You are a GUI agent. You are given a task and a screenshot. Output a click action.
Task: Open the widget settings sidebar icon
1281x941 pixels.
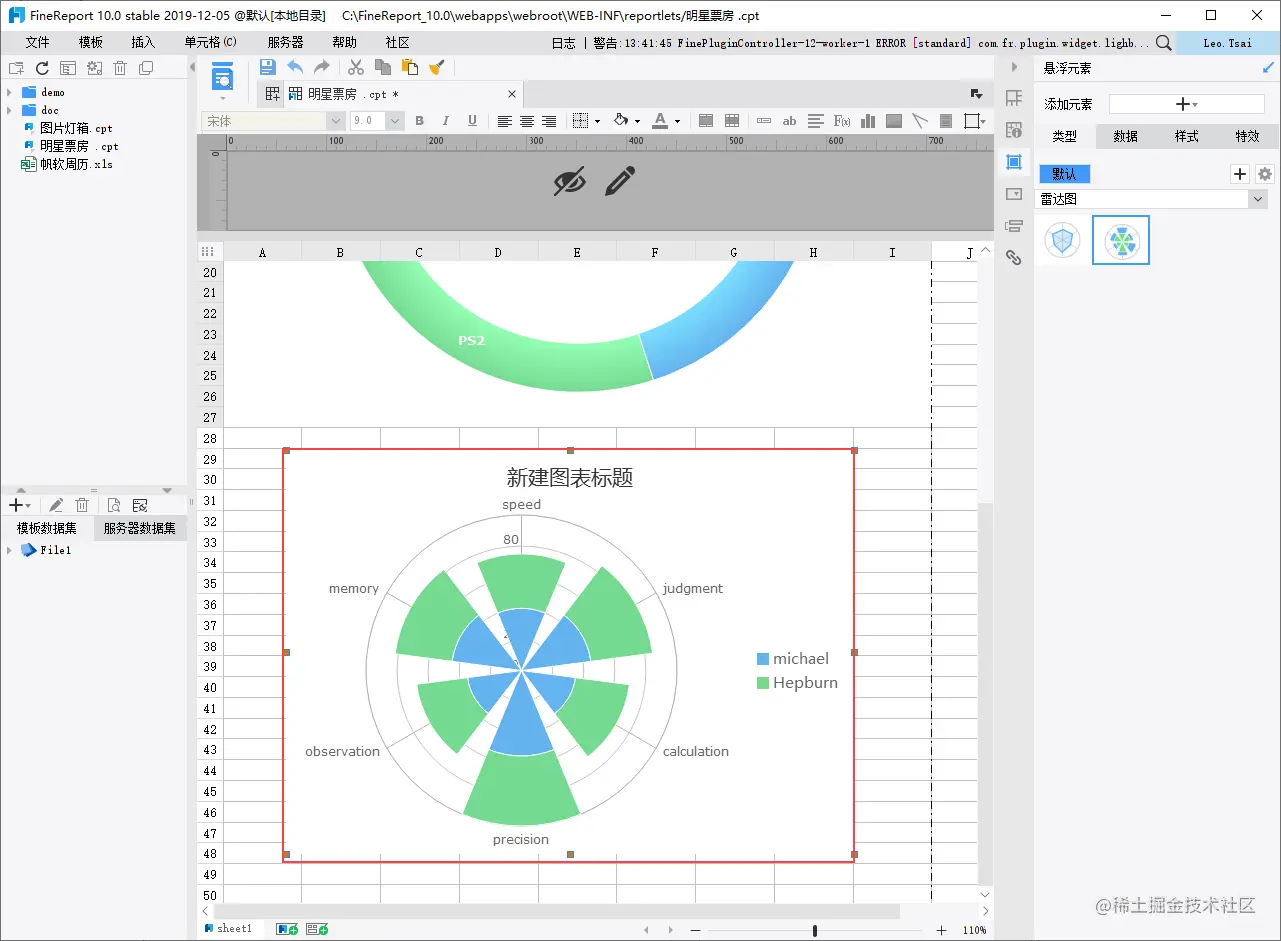tap(1014, 193)
